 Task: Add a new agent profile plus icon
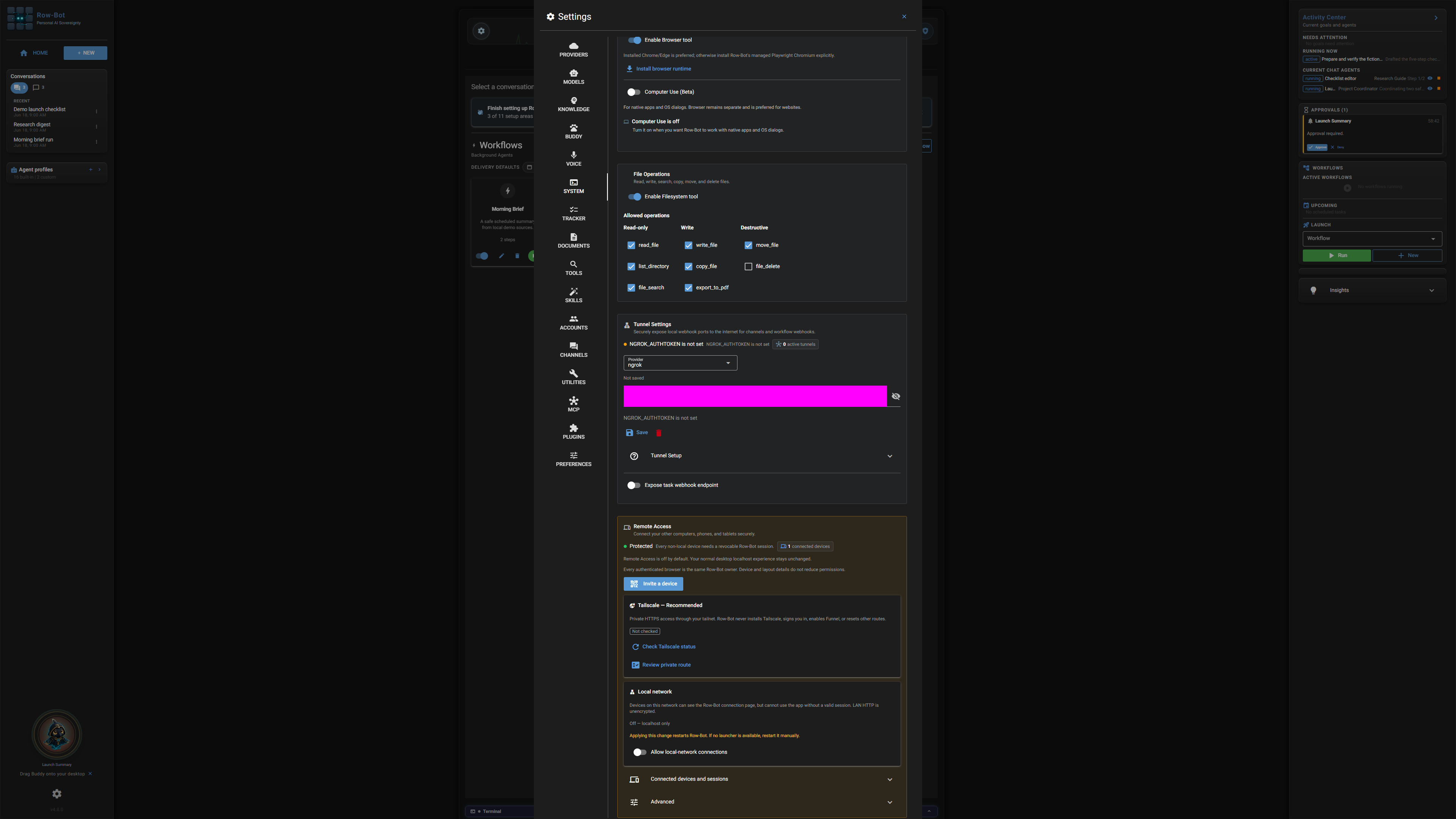(91, 169)
